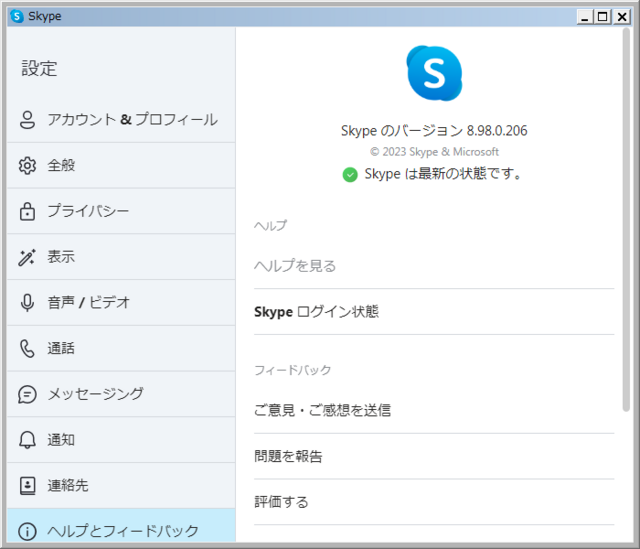Click the contact book icon for 連絡先
The image size is (640, 549).
click(27, 486)
